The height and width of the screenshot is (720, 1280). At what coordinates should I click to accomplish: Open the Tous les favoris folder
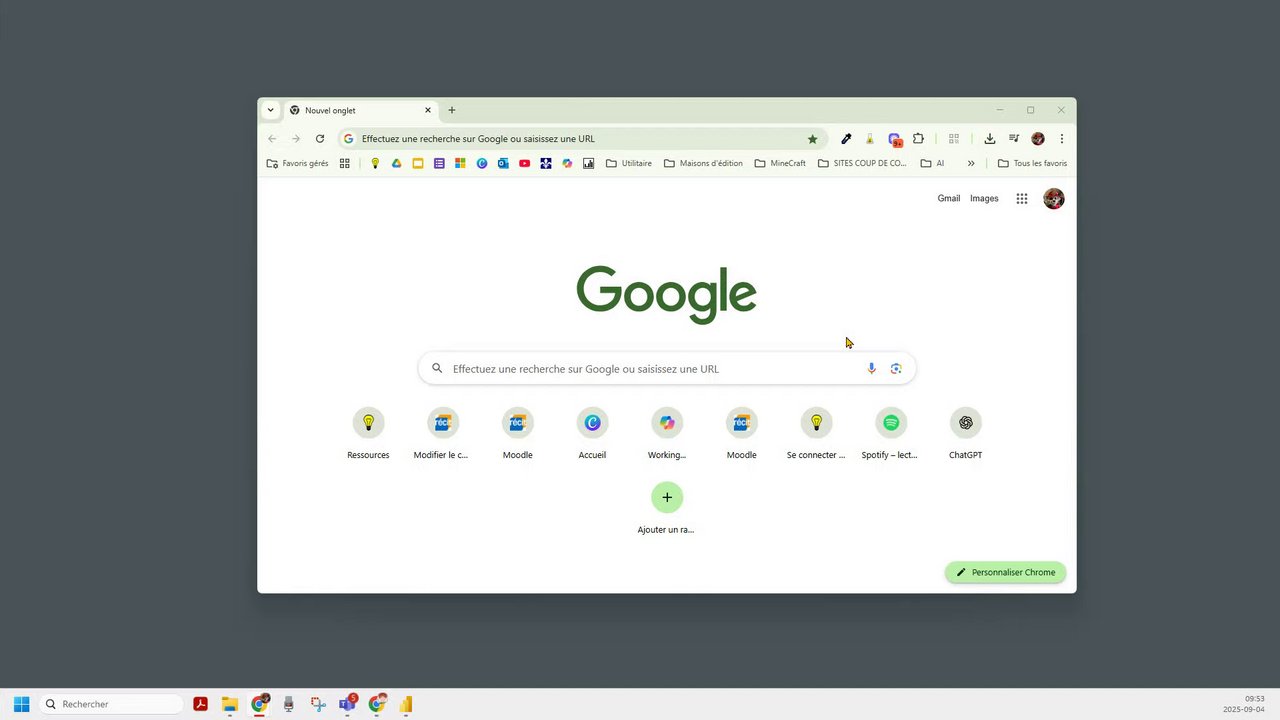click(1032, 163)
